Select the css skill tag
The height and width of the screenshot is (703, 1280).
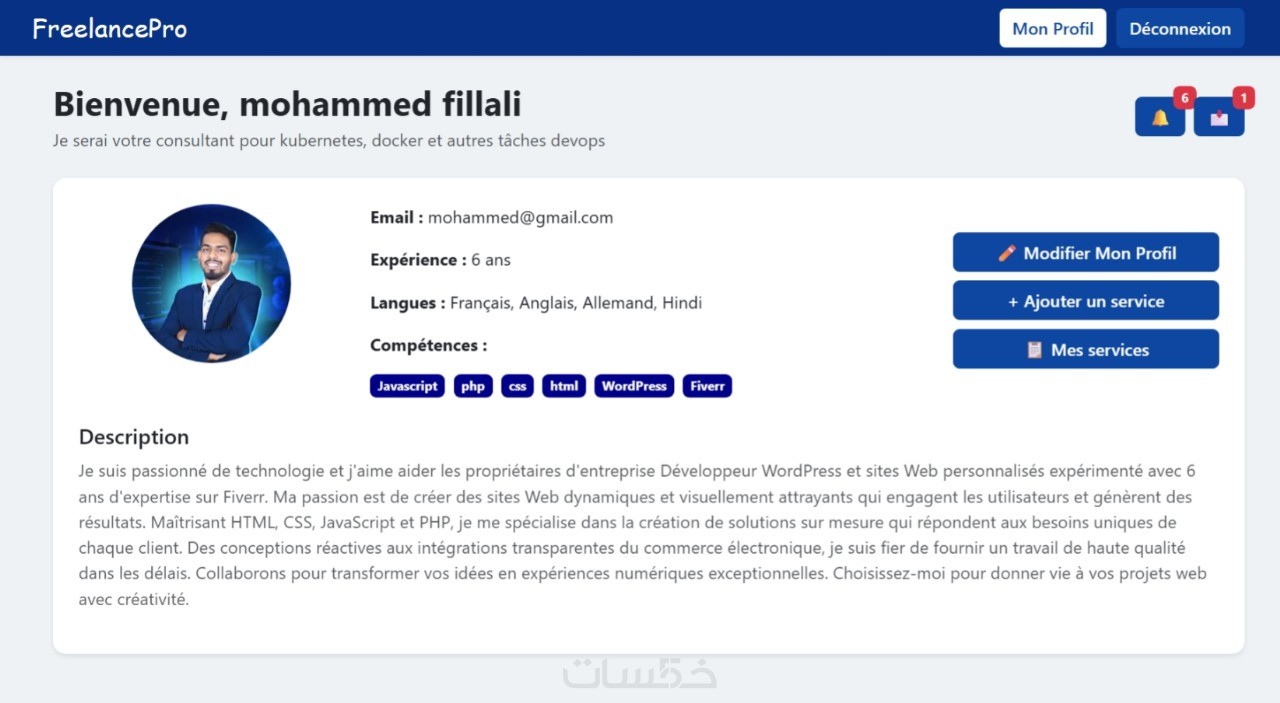coord(517,386)
